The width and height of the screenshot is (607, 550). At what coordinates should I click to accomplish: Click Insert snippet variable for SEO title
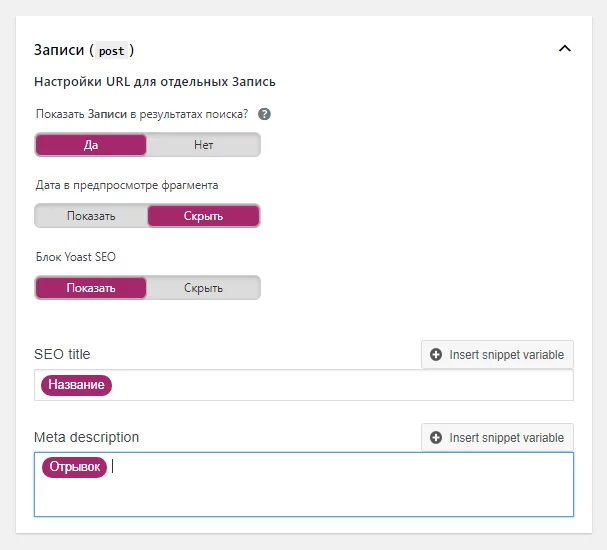pyautogui.click(x=497, y=355)
